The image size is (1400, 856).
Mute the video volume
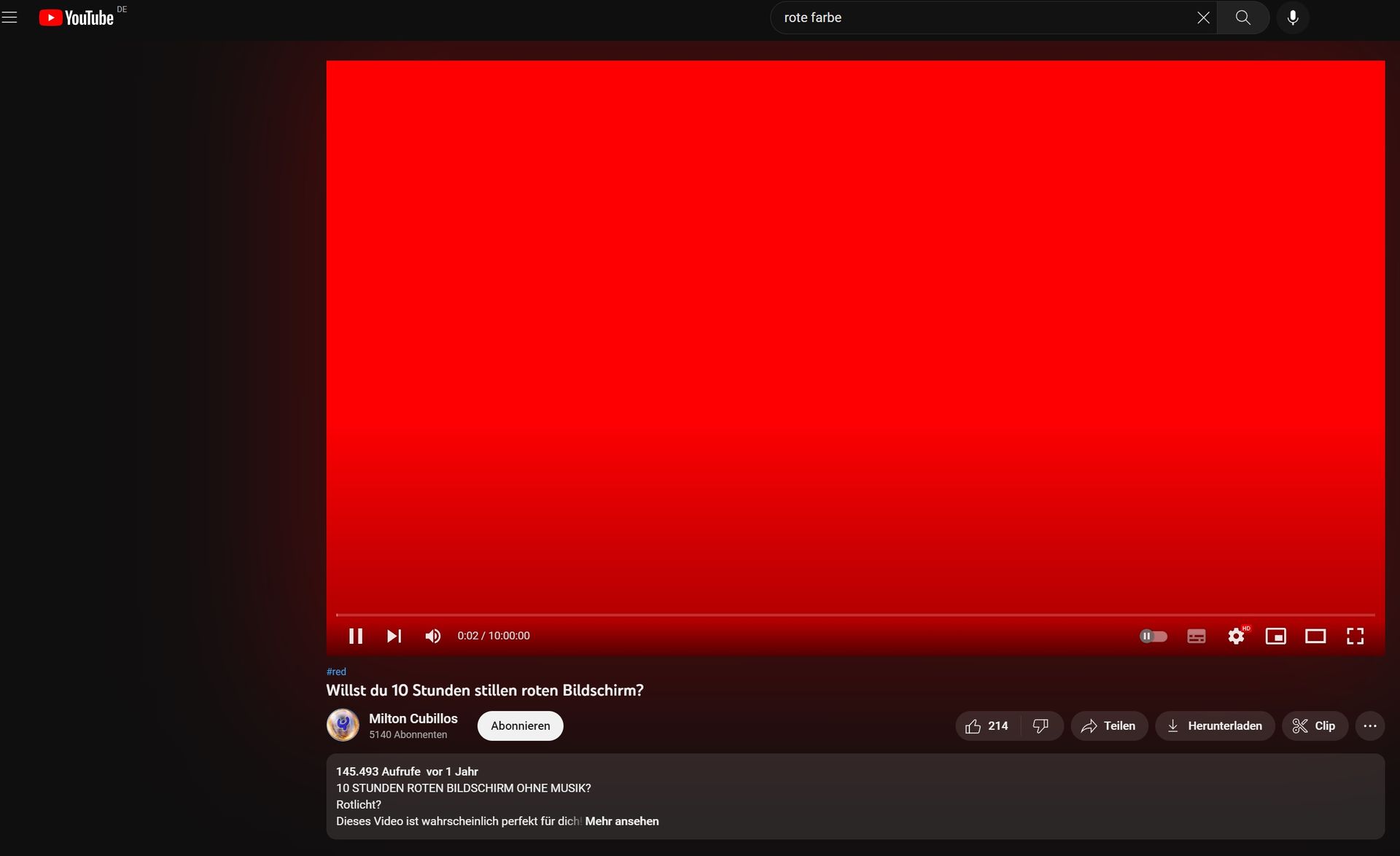[x=432, y=636]
